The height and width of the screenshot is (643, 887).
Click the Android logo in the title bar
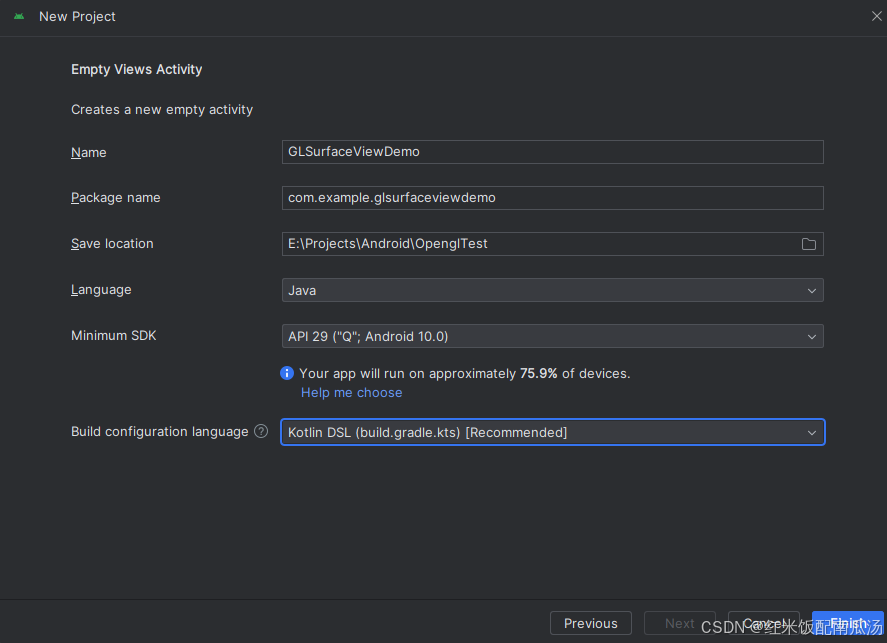tap(19, 17)
